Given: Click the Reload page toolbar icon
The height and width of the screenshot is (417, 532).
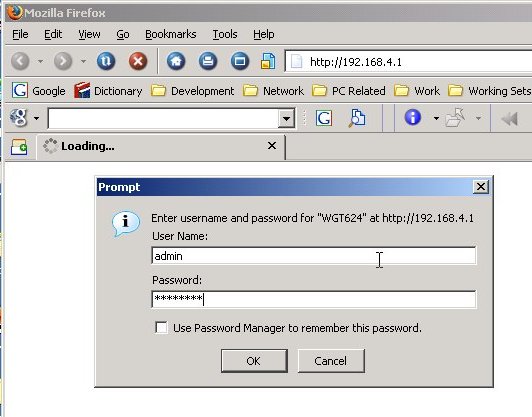Looking at the screenshot, I should pos(106,61).
